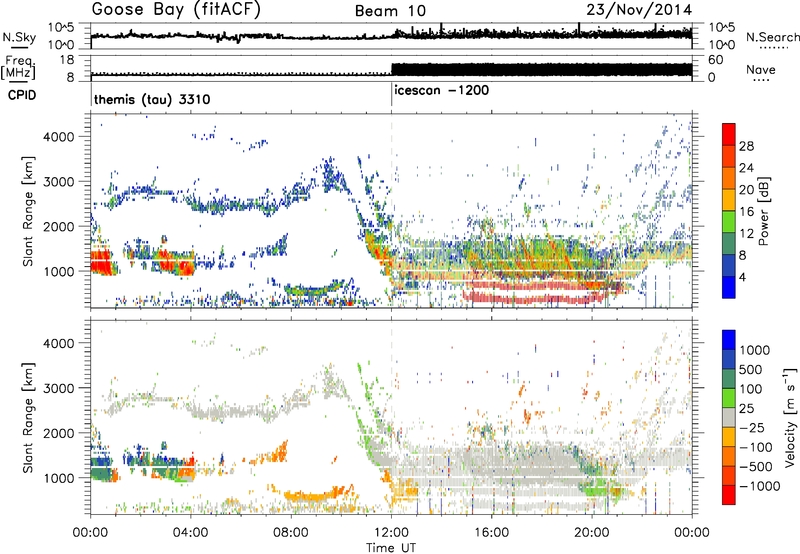800x554 pixels.
Task: Click 'themis (tau) 3310' CPID text
Action: (x=152, y=99)
